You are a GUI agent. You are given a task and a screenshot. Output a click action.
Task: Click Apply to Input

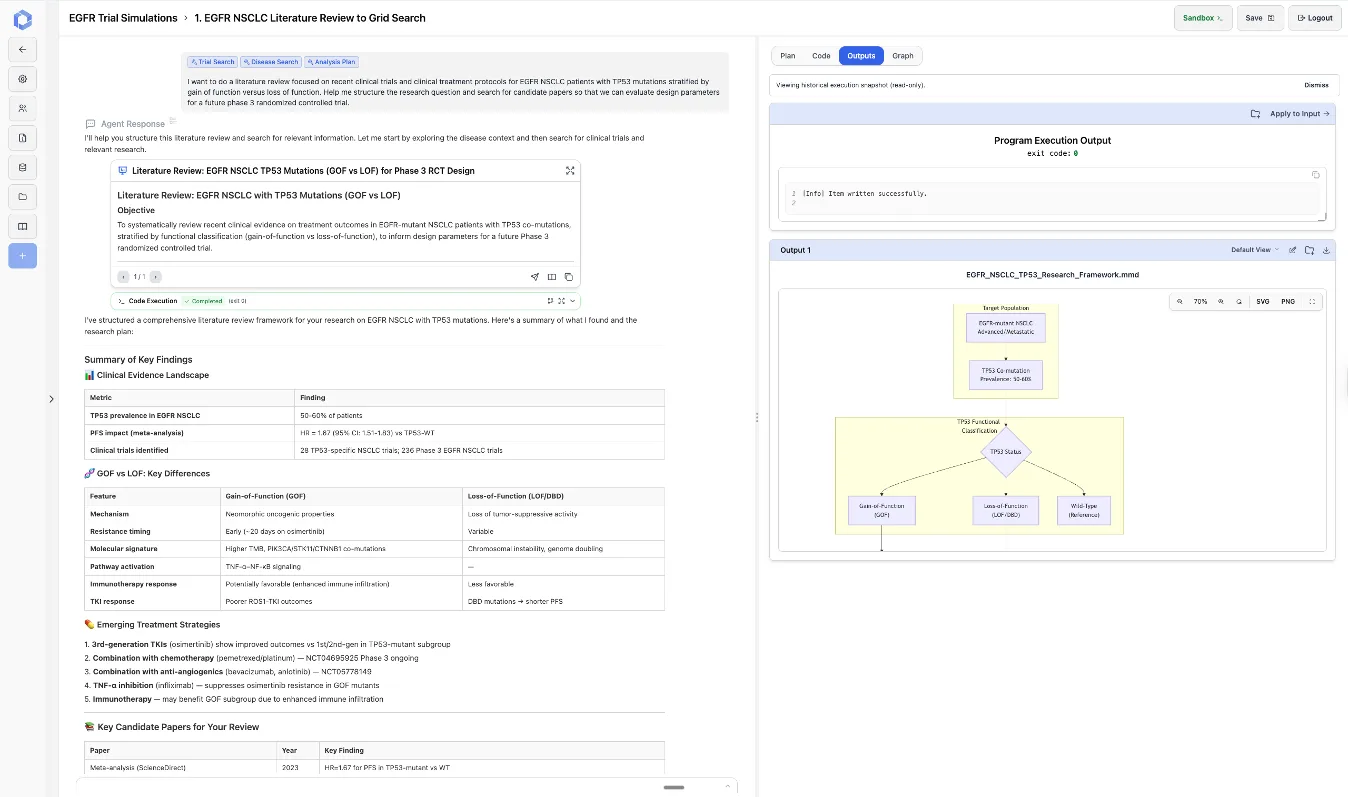pos(1300,114)
